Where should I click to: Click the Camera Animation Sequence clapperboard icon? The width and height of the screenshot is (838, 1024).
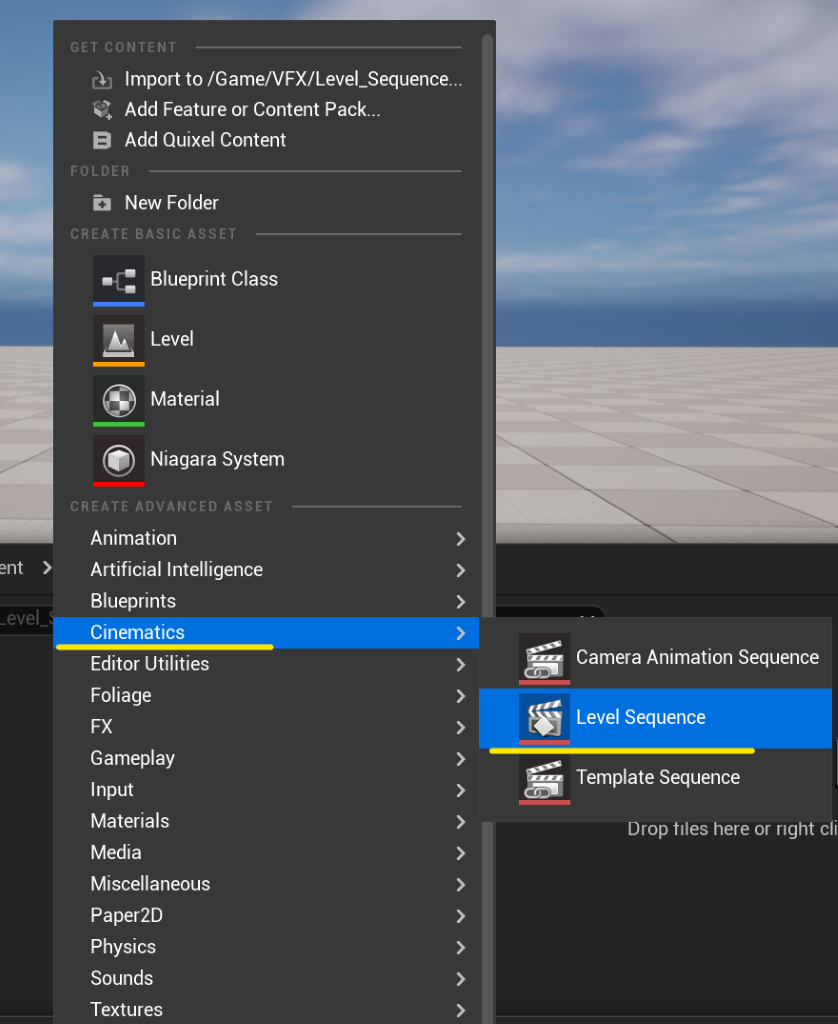tap(545, 659)
